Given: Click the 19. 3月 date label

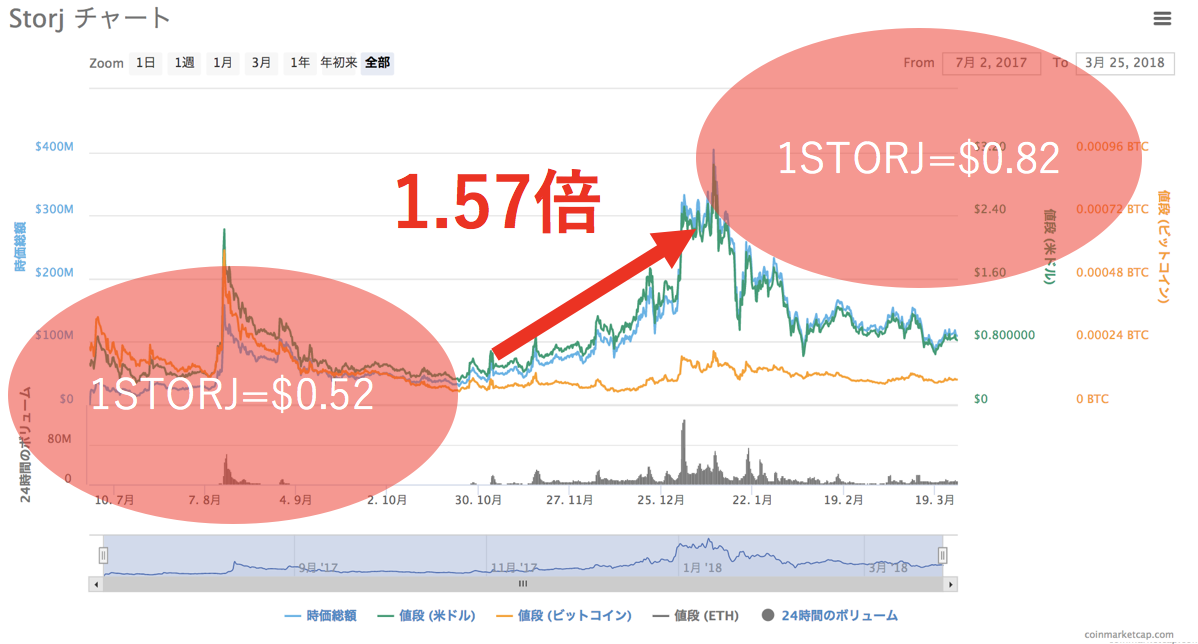Looking at the screenshot, I should [934, 500].
